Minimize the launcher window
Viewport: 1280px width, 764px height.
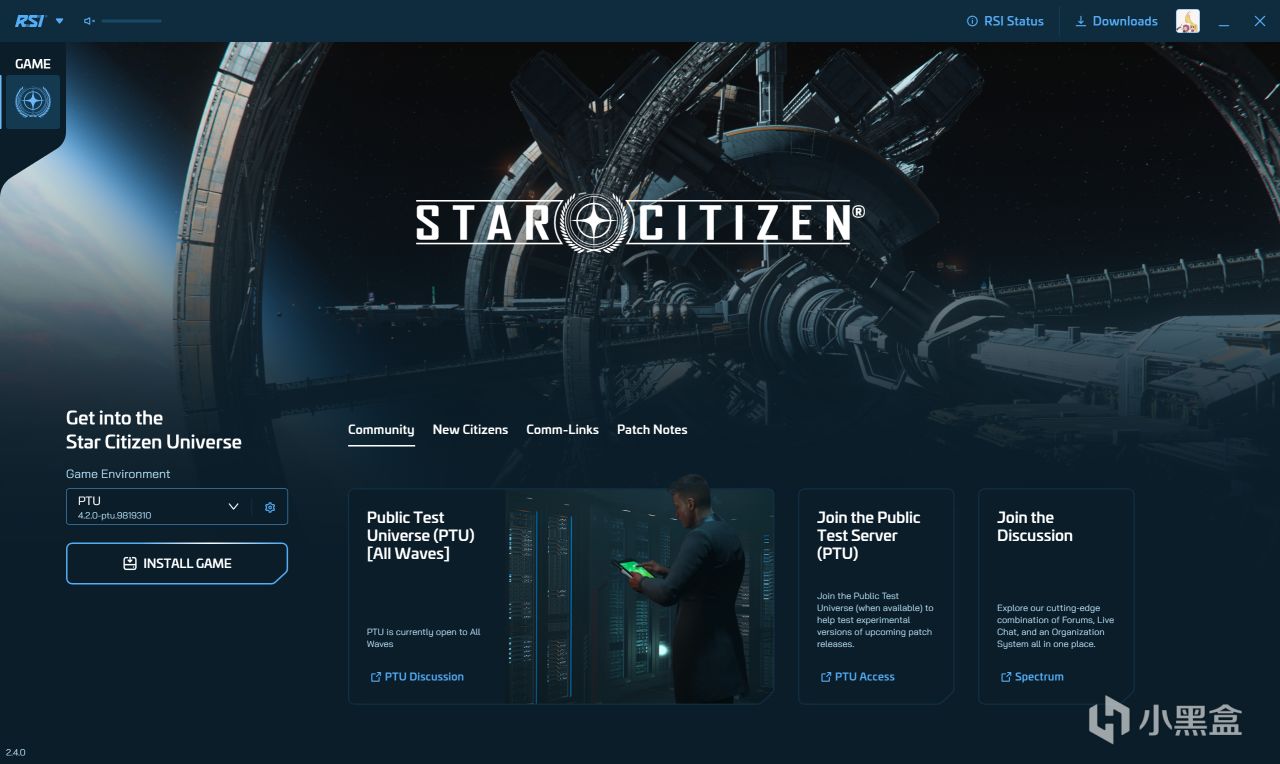(x=1226, y=21)
